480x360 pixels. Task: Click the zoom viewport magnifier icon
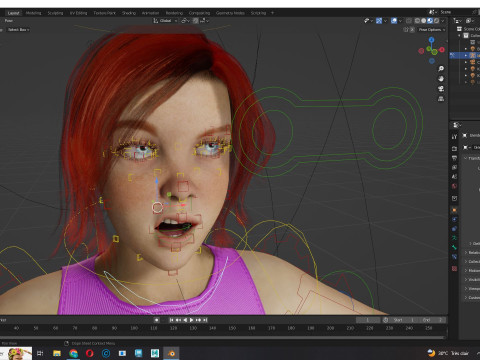441,69
